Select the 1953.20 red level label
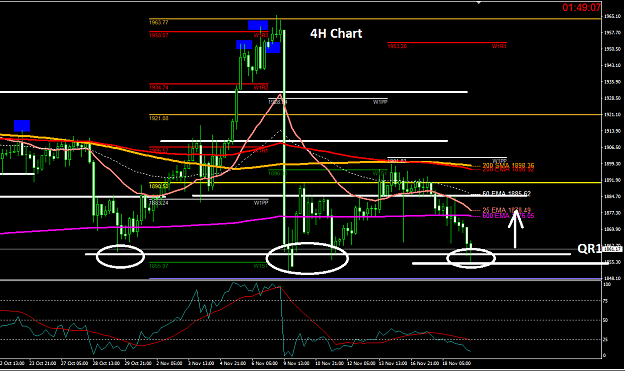Screen dimensions: 625x371 pyautogui.click(x=397, y=46)
